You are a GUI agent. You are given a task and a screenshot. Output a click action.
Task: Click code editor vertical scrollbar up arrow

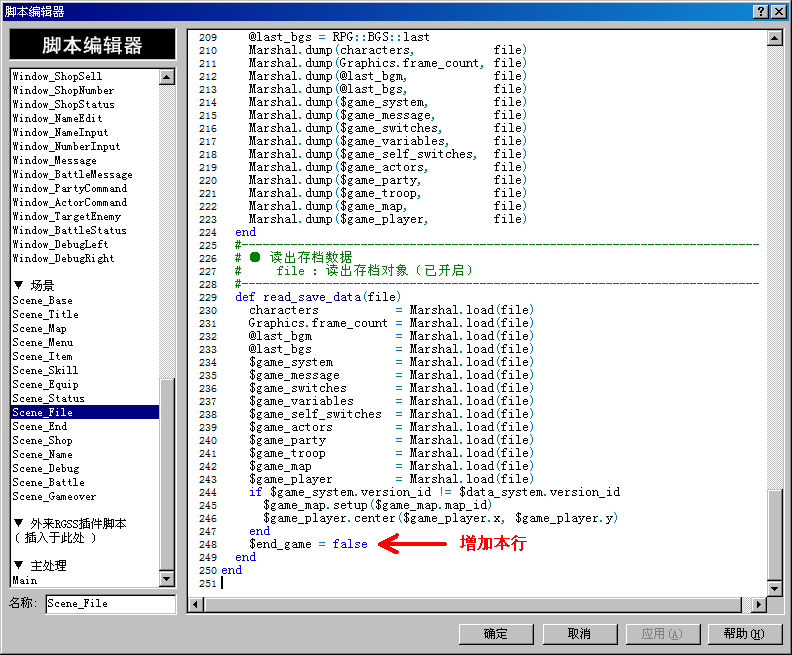[775, 38]
